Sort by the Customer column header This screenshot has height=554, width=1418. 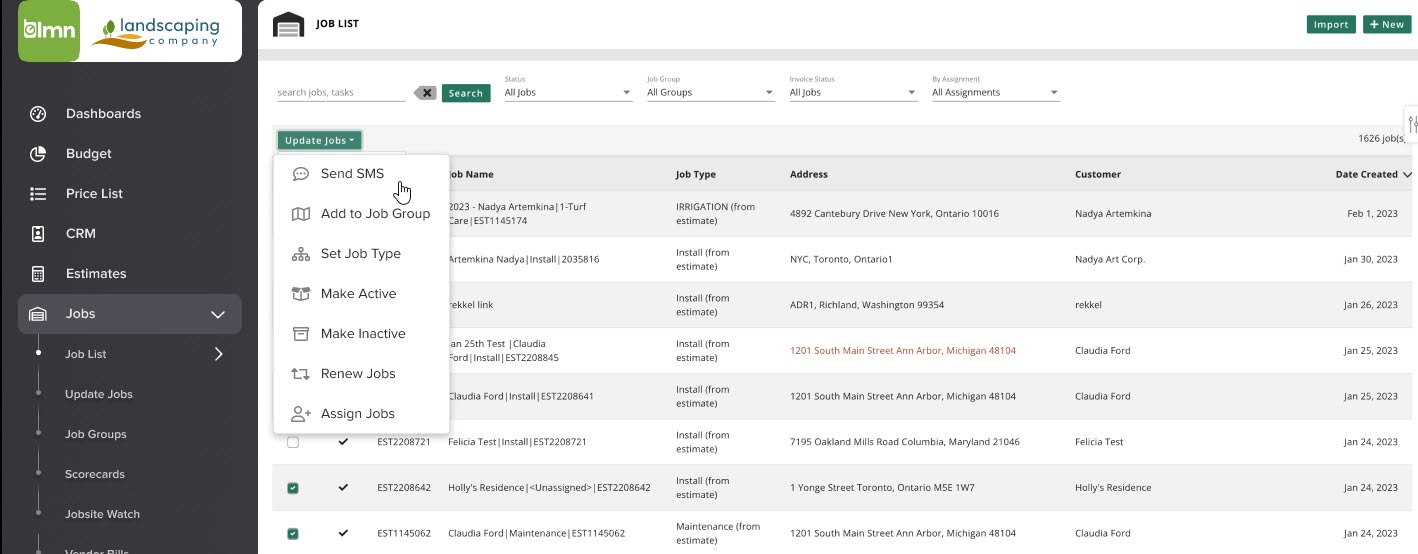(1098, 175)
